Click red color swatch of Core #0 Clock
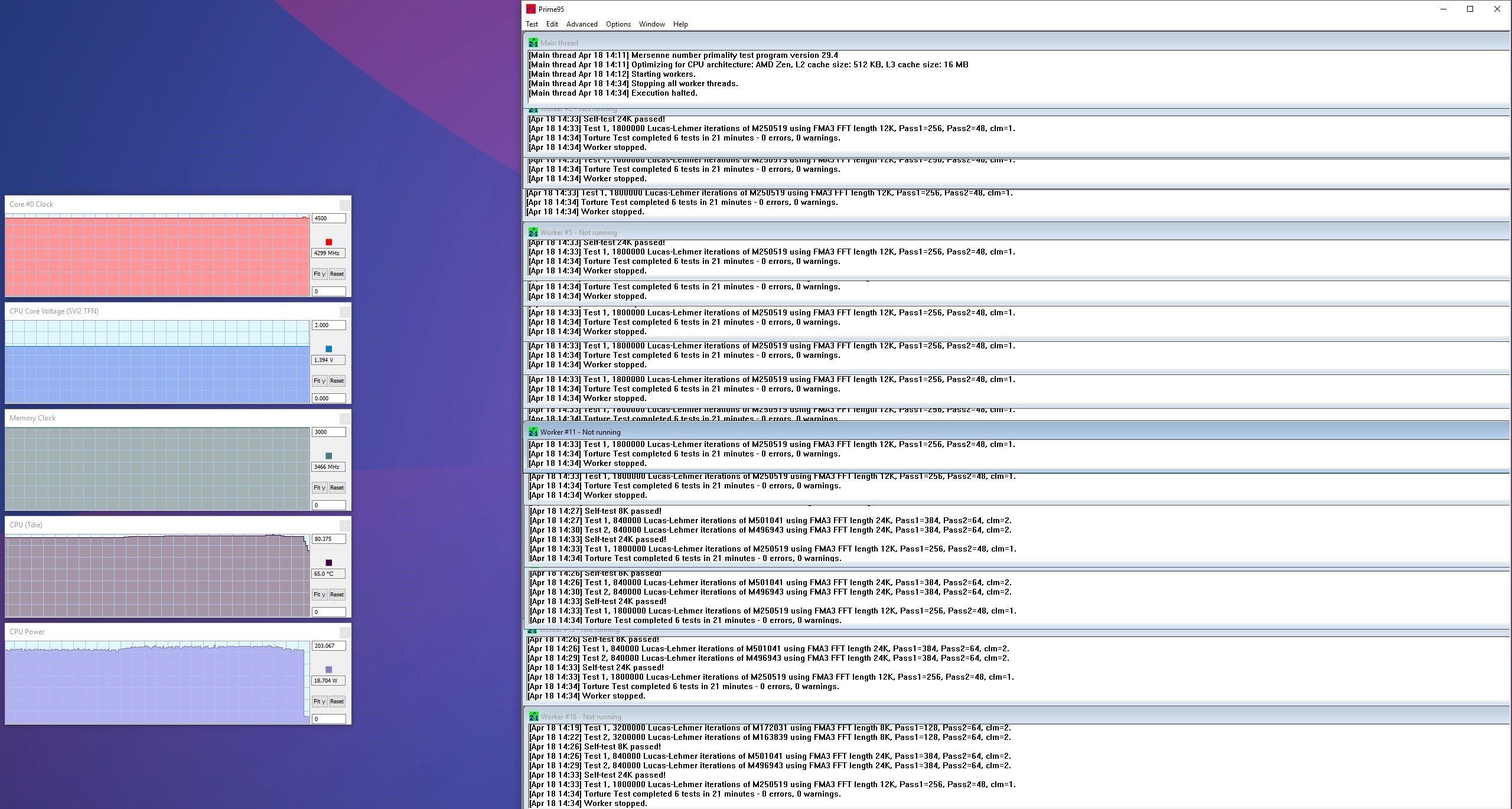 click(329, 242)
